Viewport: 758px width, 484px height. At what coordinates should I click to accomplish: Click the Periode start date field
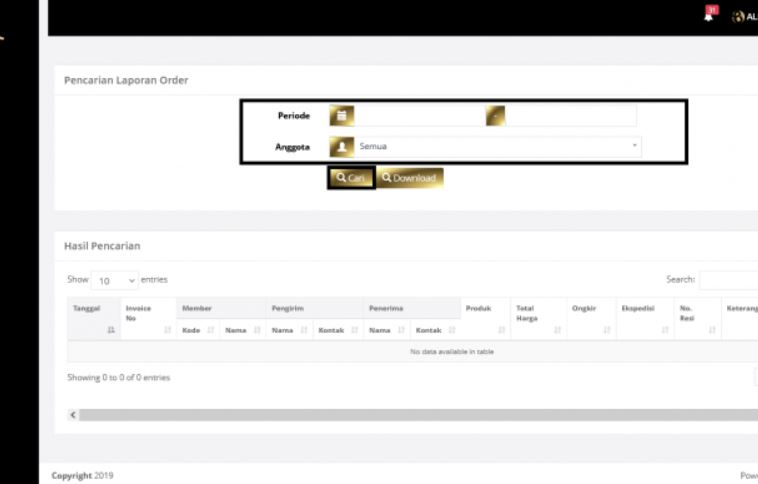click(x=419, y=116)
